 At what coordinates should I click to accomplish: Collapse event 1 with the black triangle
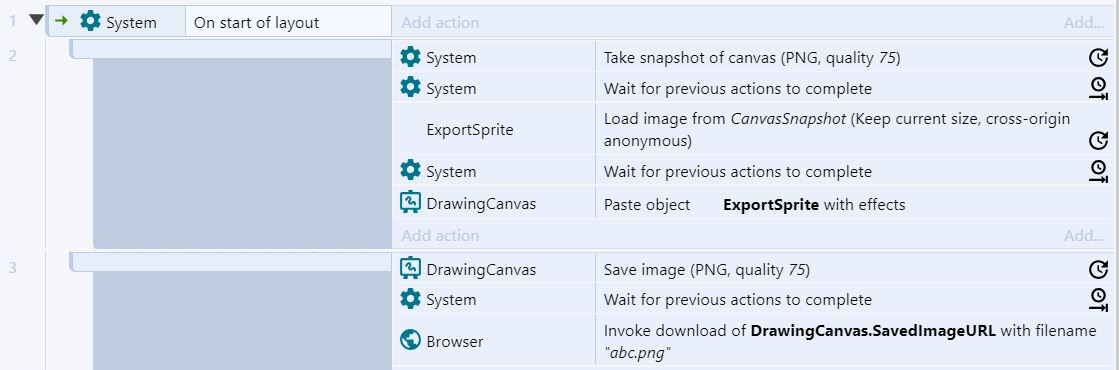point(36,20)
